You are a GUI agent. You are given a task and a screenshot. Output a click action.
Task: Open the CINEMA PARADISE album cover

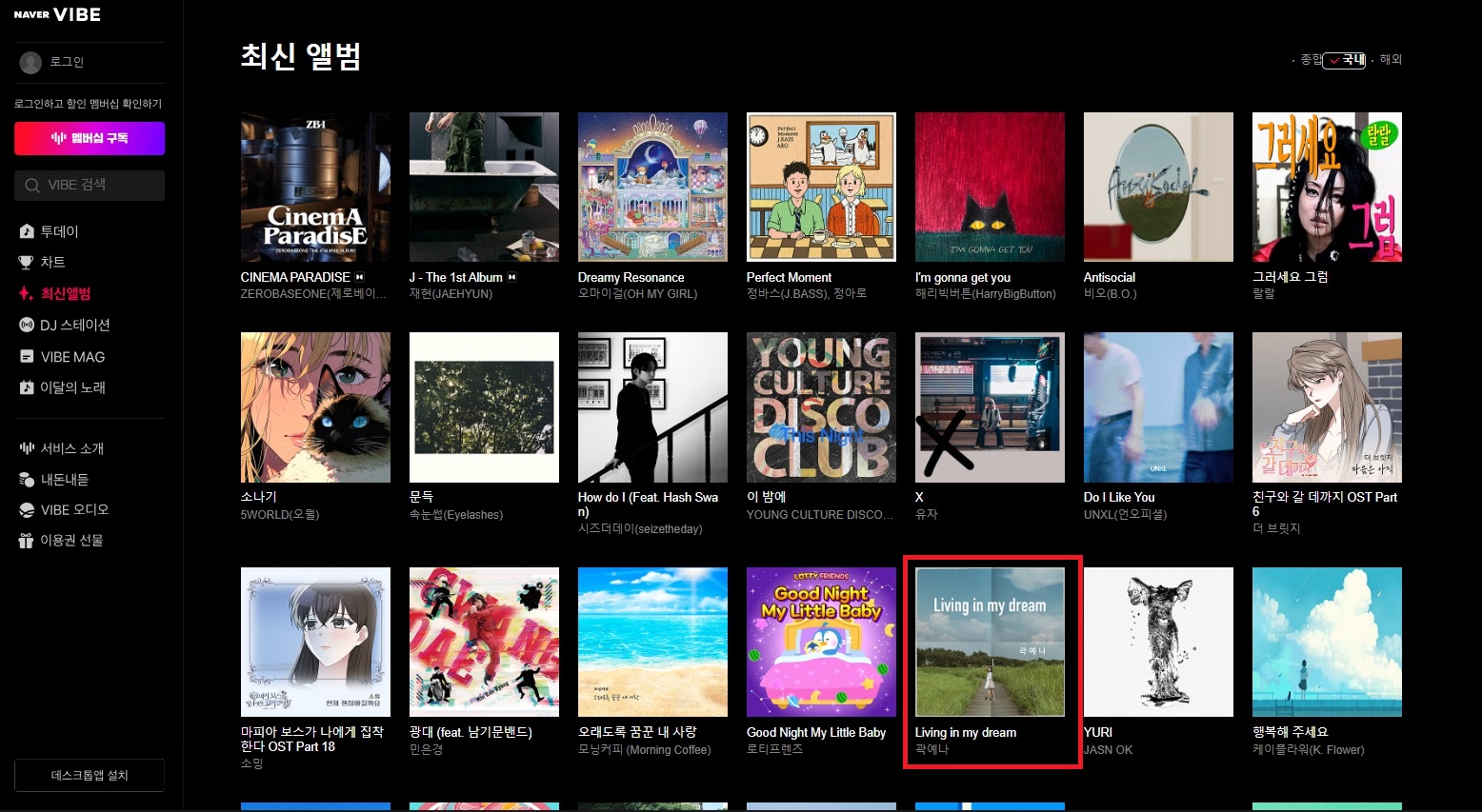315,187
